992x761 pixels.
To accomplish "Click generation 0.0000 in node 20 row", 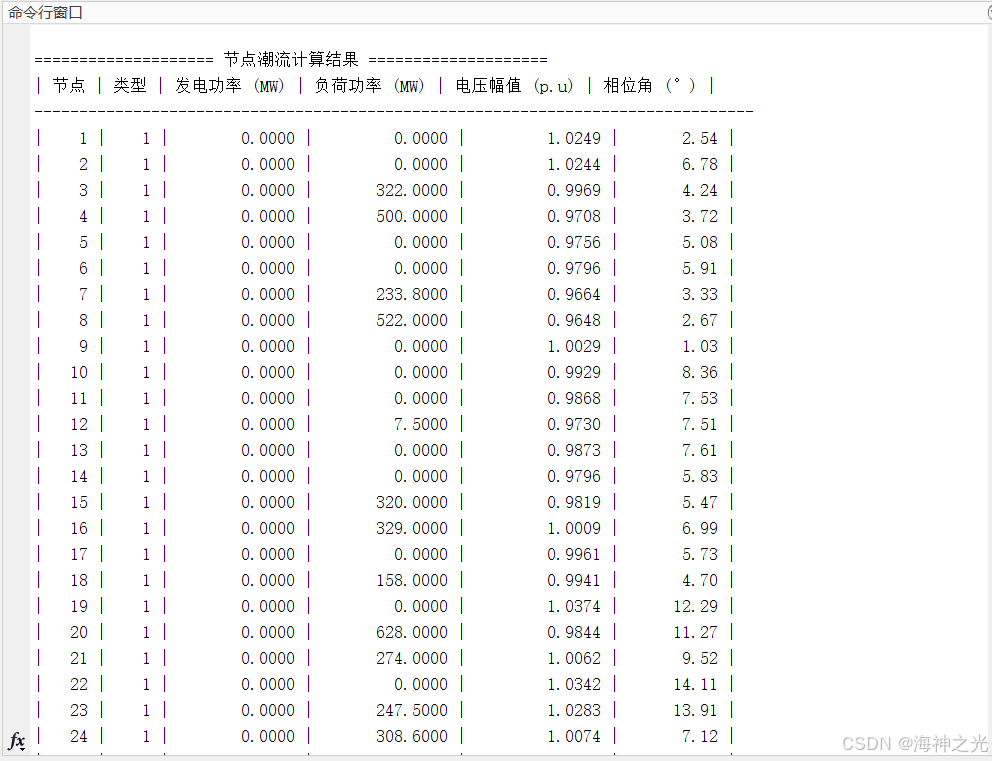I will (x=268, y=632).
